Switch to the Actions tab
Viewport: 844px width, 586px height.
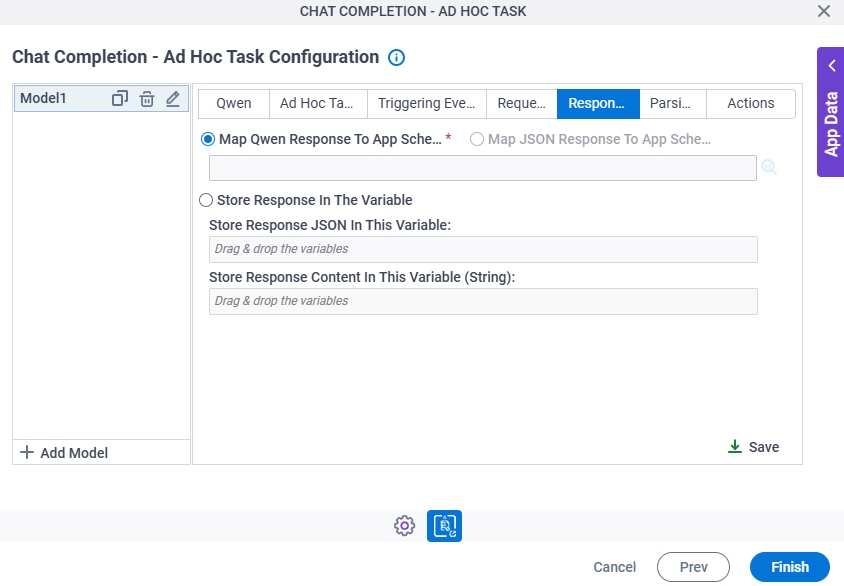click(x=750, y=103)
